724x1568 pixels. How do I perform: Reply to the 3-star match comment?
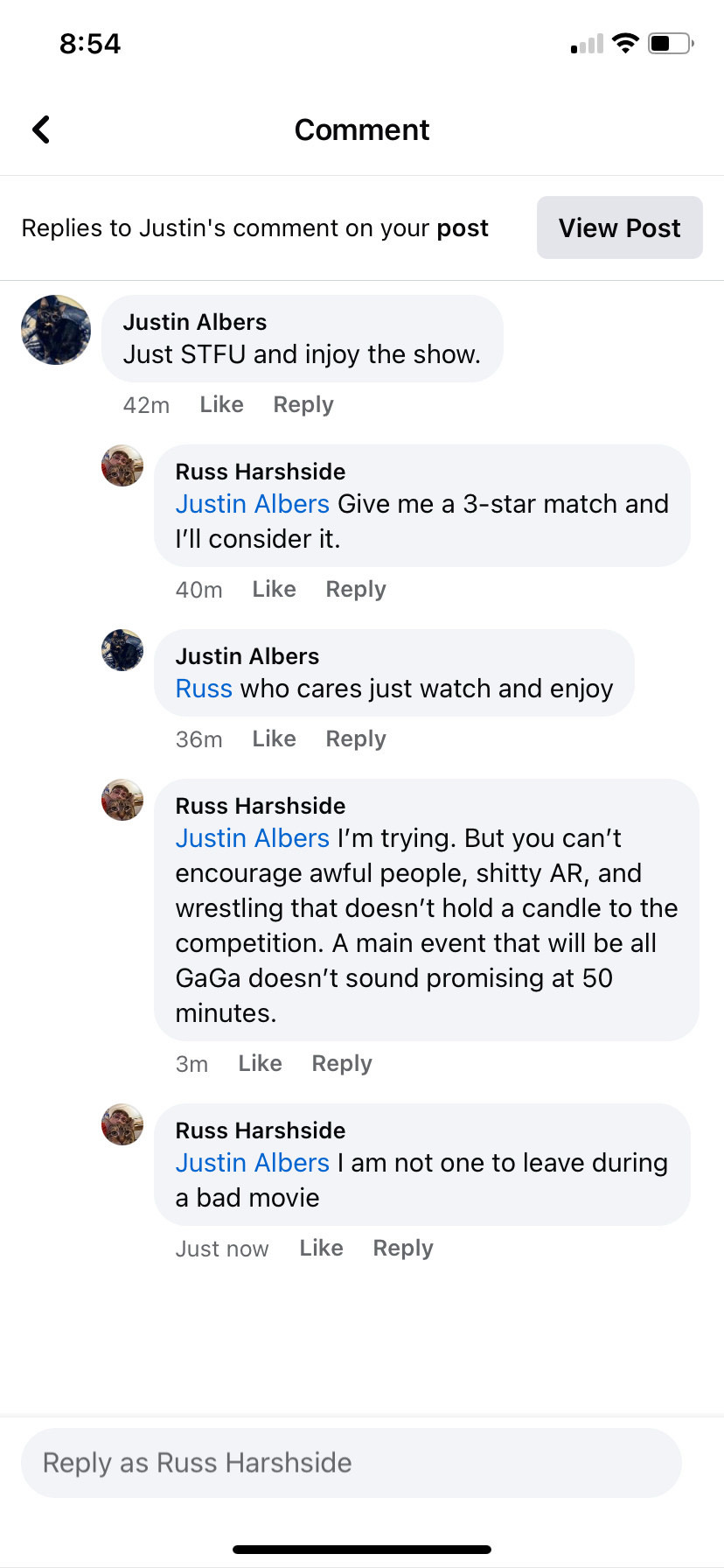coord(356,589)
